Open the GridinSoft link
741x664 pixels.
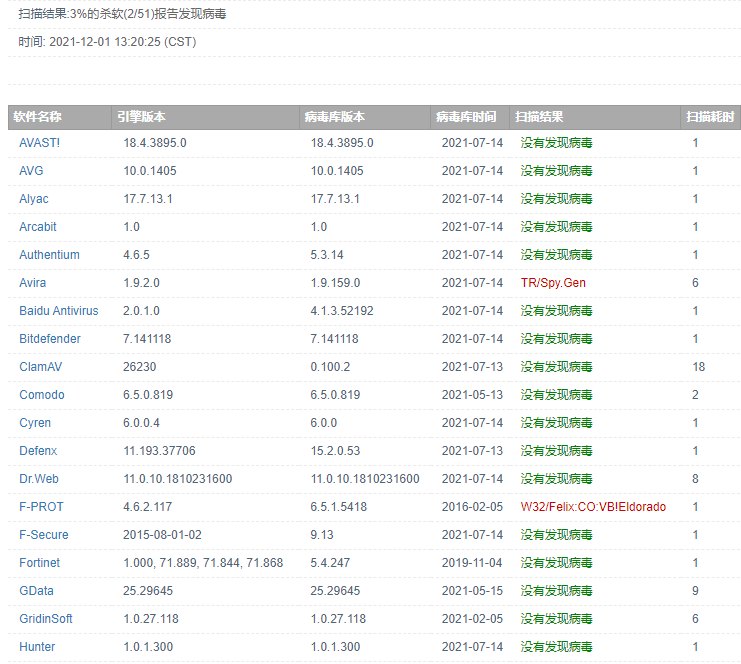[x=45, y=619]
